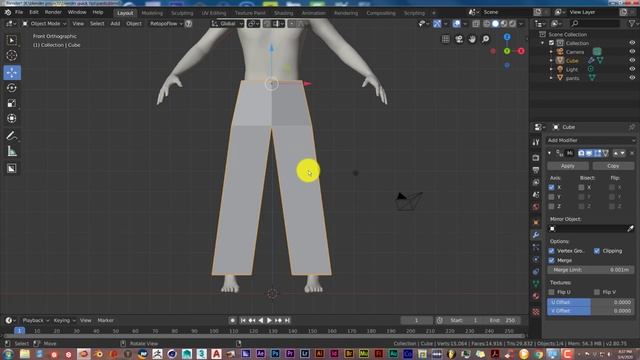The width and height of the screenshot is (640, 360).
Task: Select the Select Box tool
Action: tap(11, 40)
